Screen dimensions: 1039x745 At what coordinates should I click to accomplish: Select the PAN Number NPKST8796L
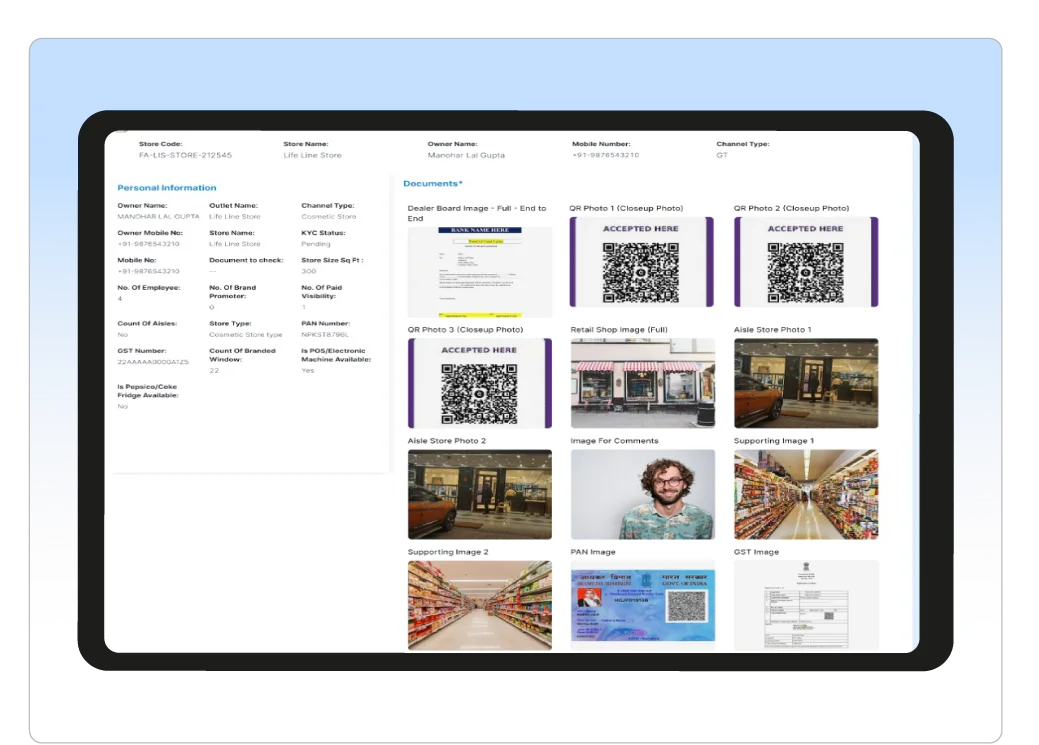click(325, 335)
